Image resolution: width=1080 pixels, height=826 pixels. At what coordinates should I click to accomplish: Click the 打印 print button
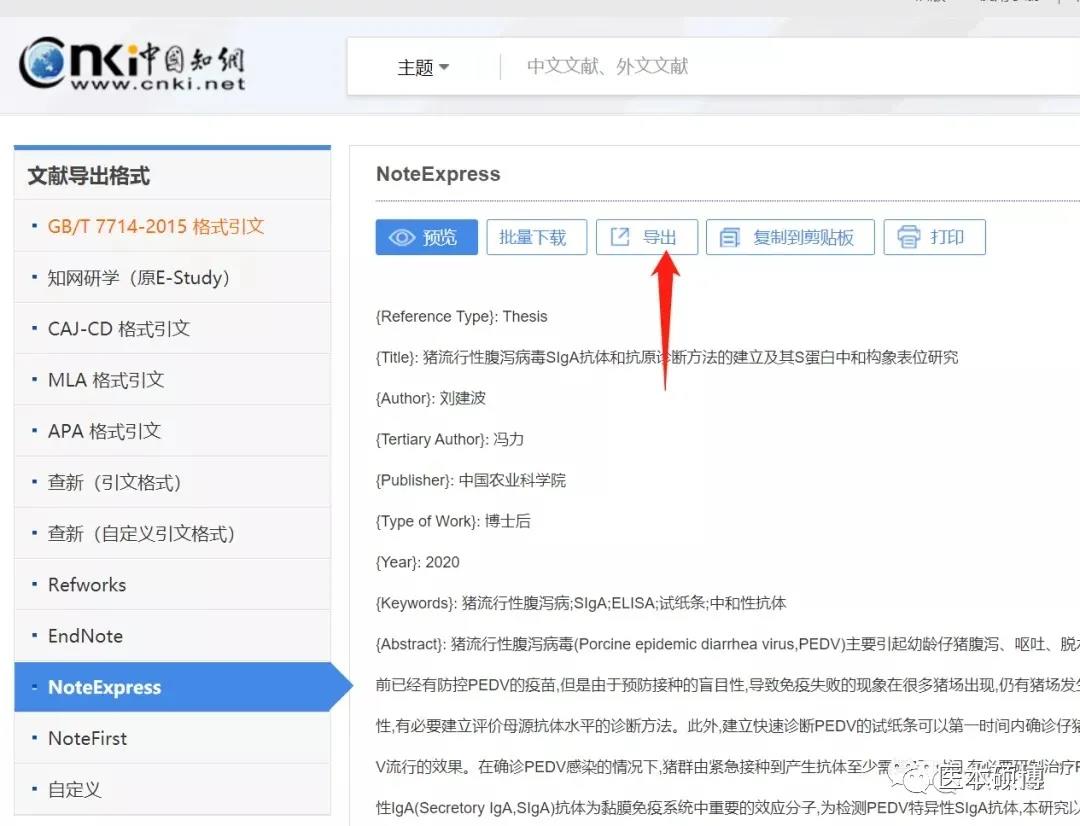935,237
